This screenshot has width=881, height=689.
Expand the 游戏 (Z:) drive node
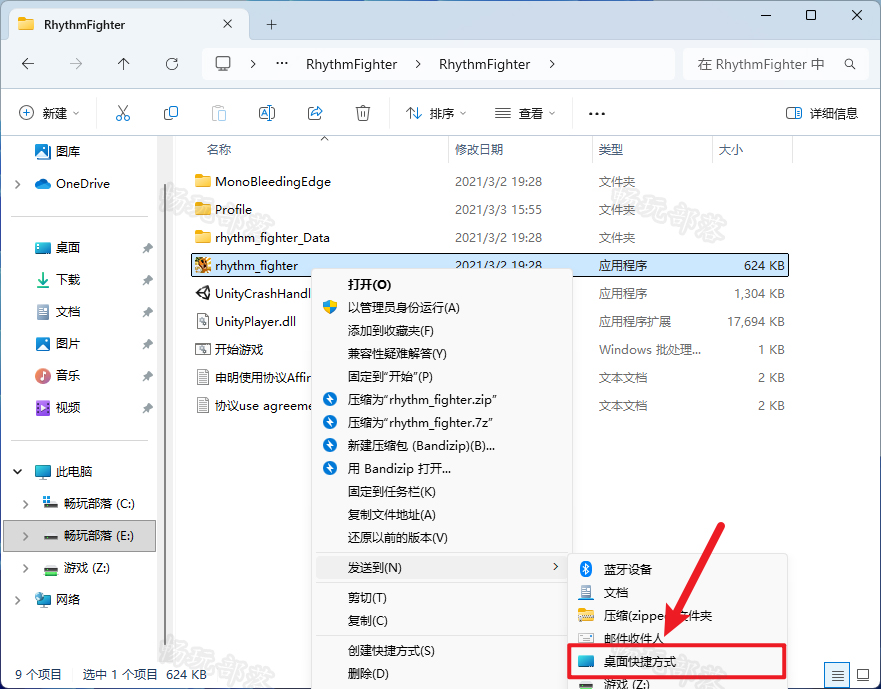point(25,568)
